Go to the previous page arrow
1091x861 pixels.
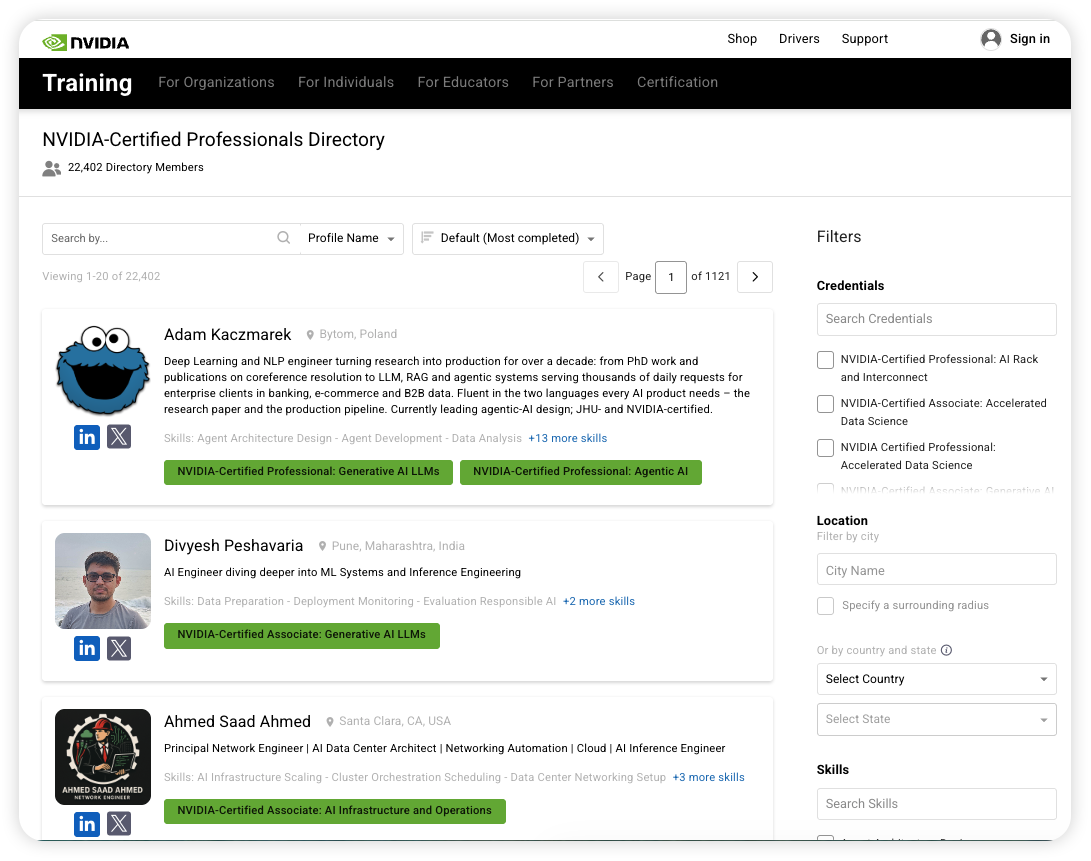(601, 277)
